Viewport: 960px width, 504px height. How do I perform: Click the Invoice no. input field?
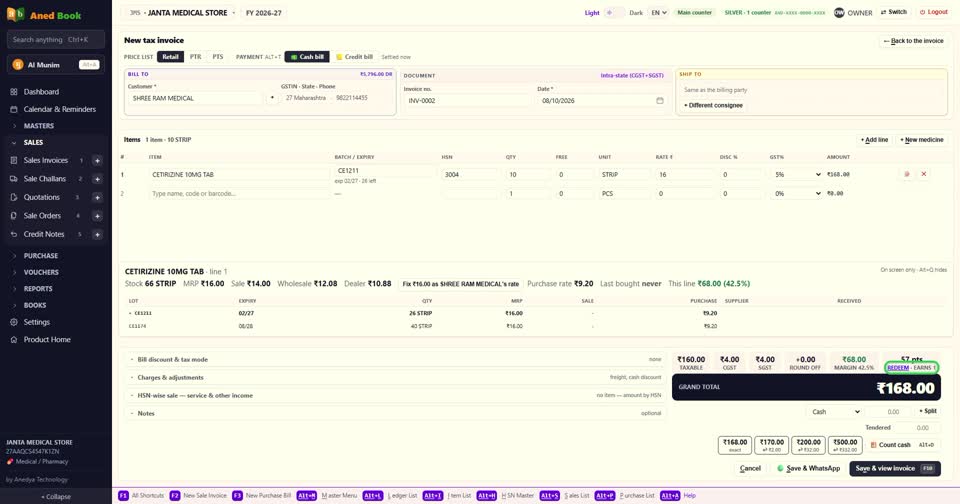pos(465,100)
